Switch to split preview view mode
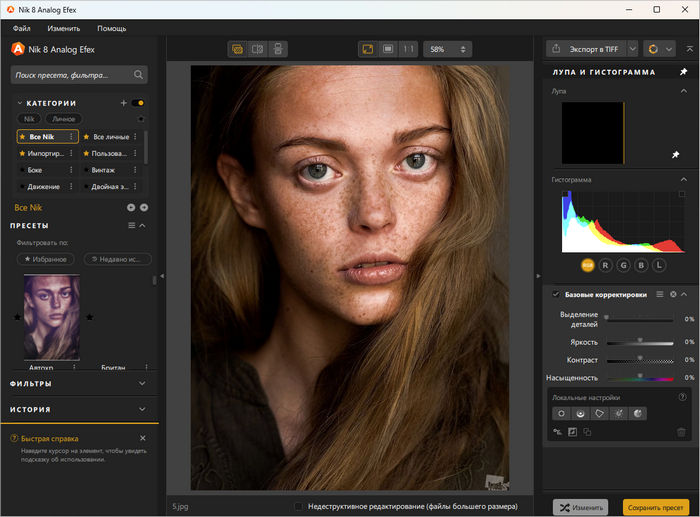Image resolution: width=700 pixels, height=517 pixels. [x=257, y=48]
